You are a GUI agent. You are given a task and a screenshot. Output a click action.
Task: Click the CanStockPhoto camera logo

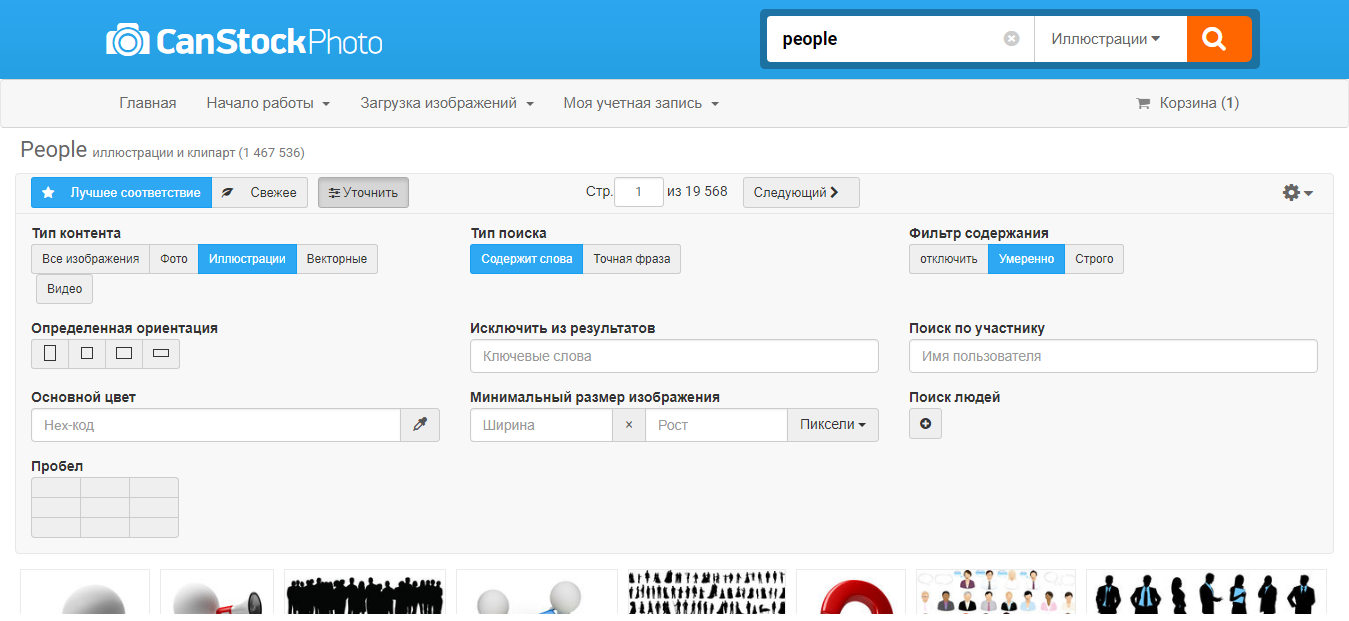(244, 41)
